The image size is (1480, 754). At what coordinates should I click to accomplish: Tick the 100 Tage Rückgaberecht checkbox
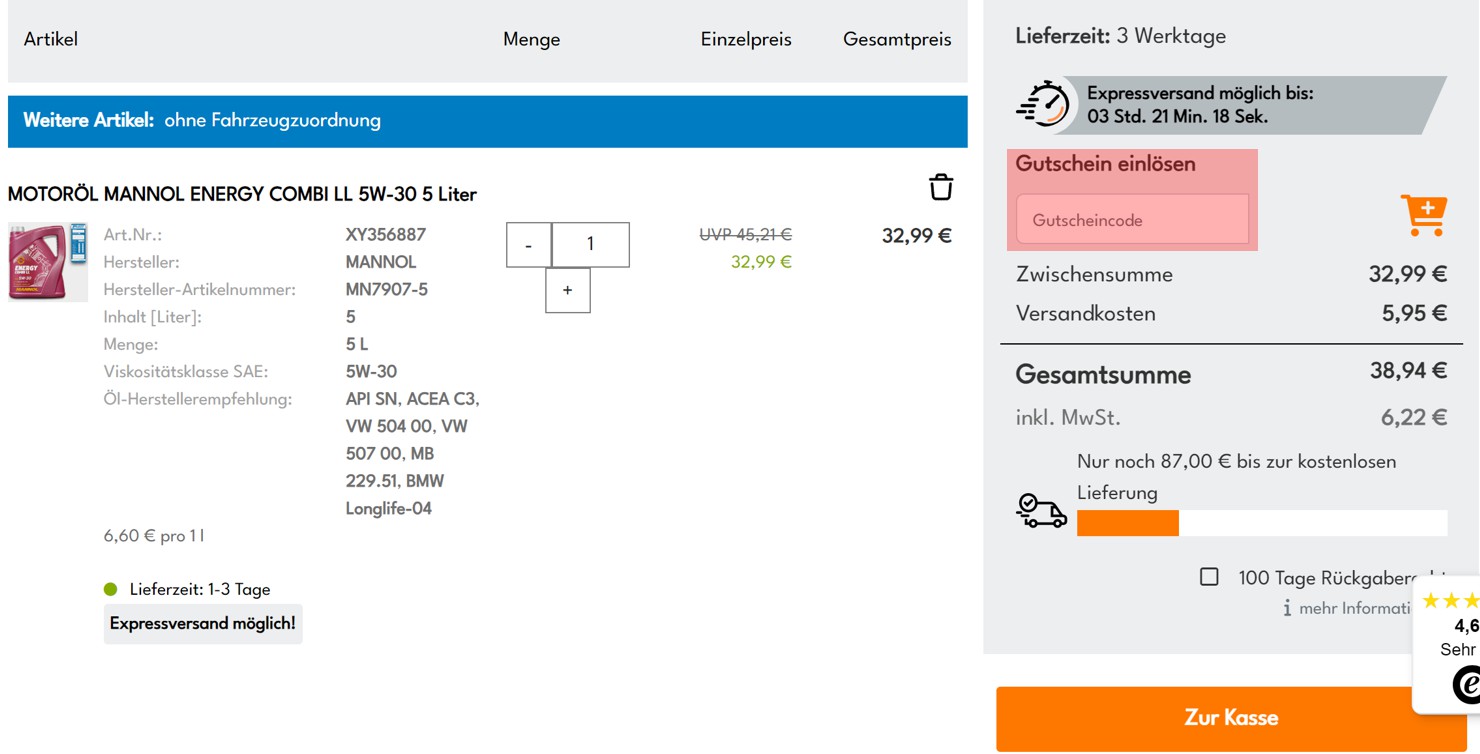[1209, 577]
